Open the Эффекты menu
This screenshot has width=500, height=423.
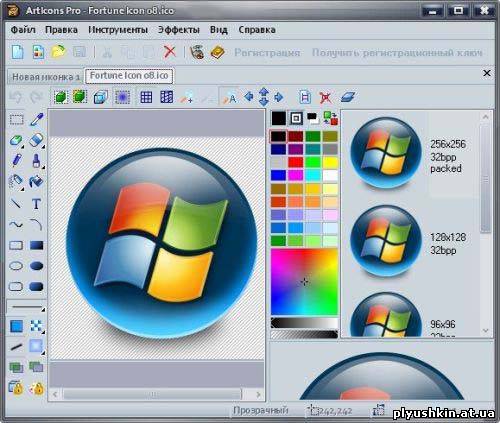pyautogui.click(x=179, y=30)
